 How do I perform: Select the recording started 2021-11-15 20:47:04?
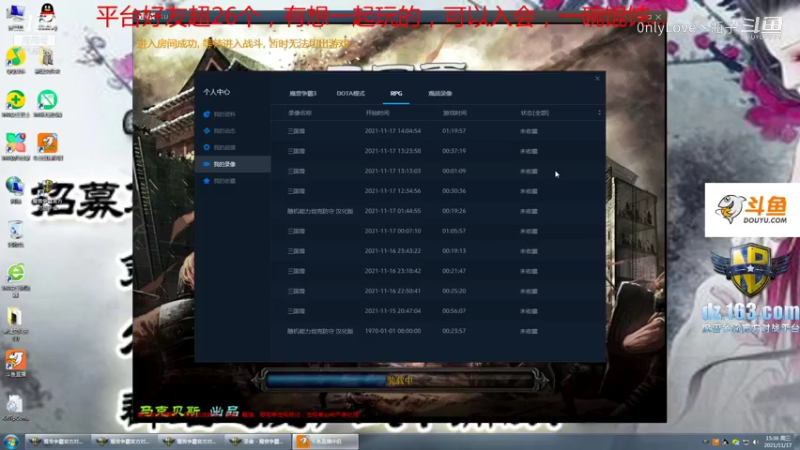[x=438, y=311]
